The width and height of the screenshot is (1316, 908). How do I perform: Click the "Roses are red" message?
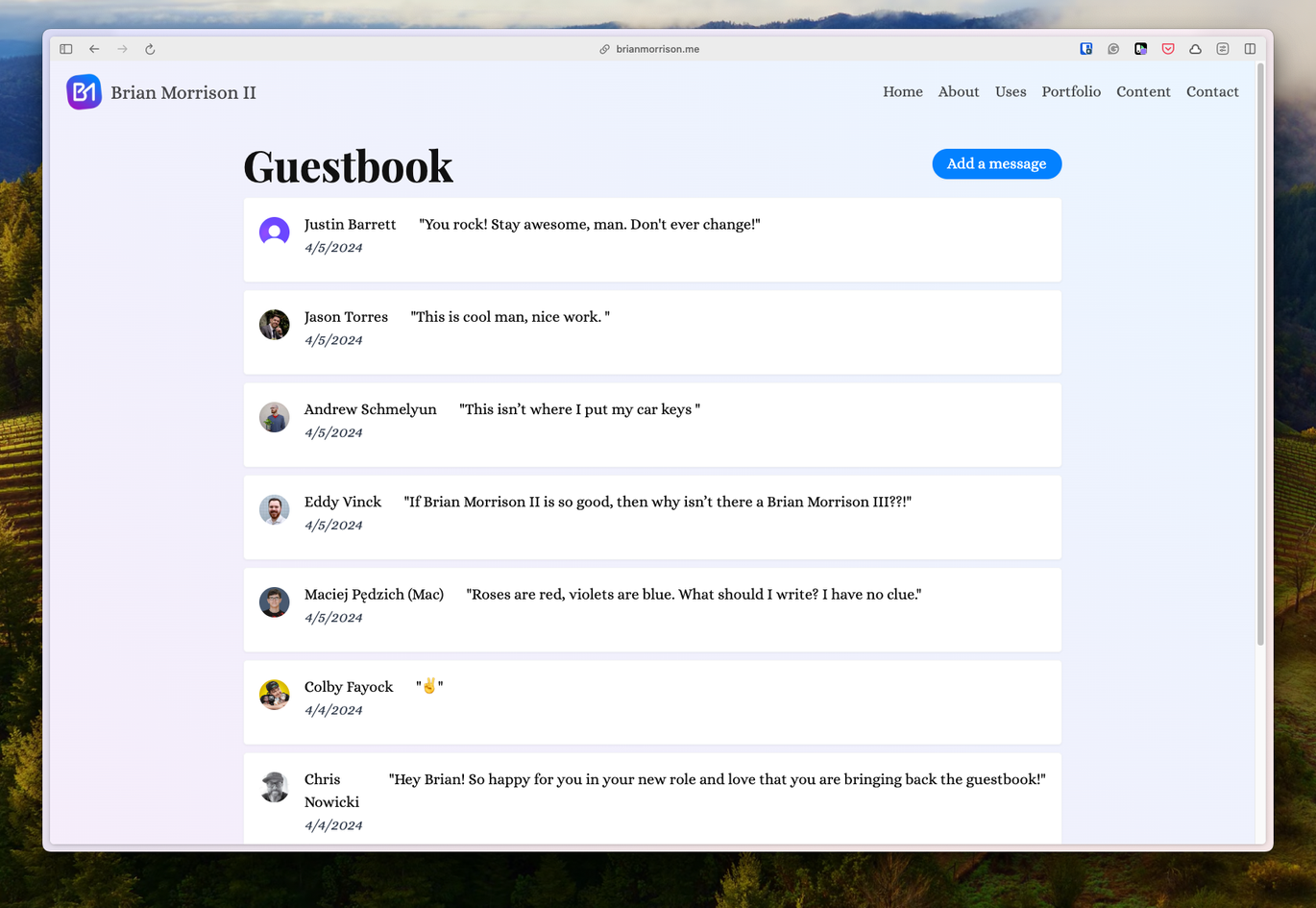(x=694, y=595)
